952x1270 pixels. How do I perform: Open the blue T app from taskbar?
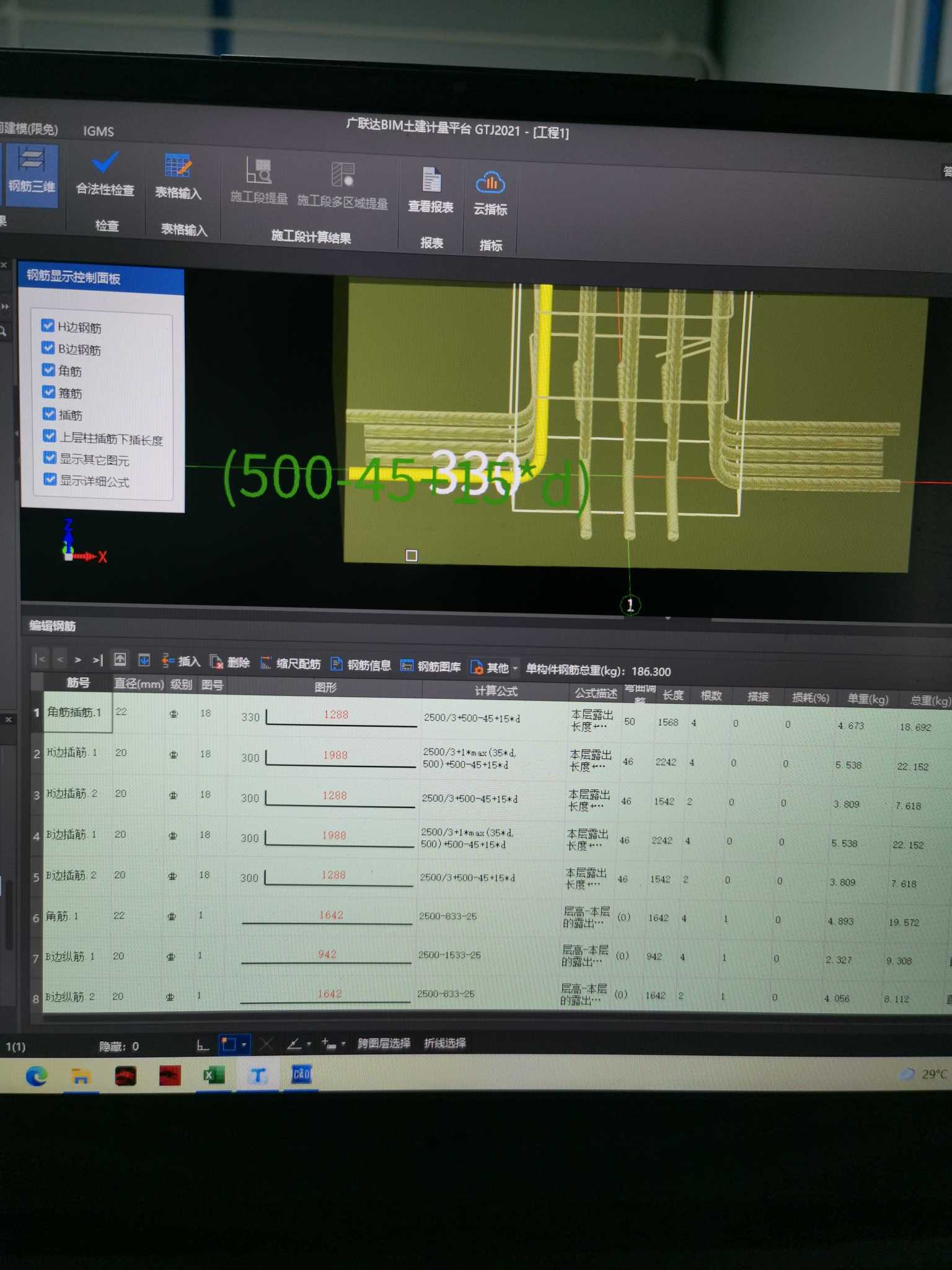coord(257,1075)
